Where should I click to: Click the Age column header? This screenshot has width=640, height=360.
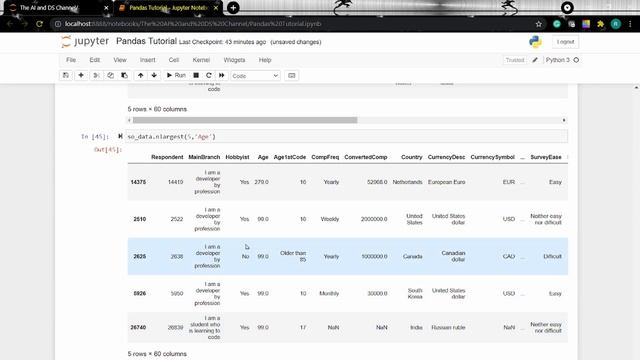point(263,157)
